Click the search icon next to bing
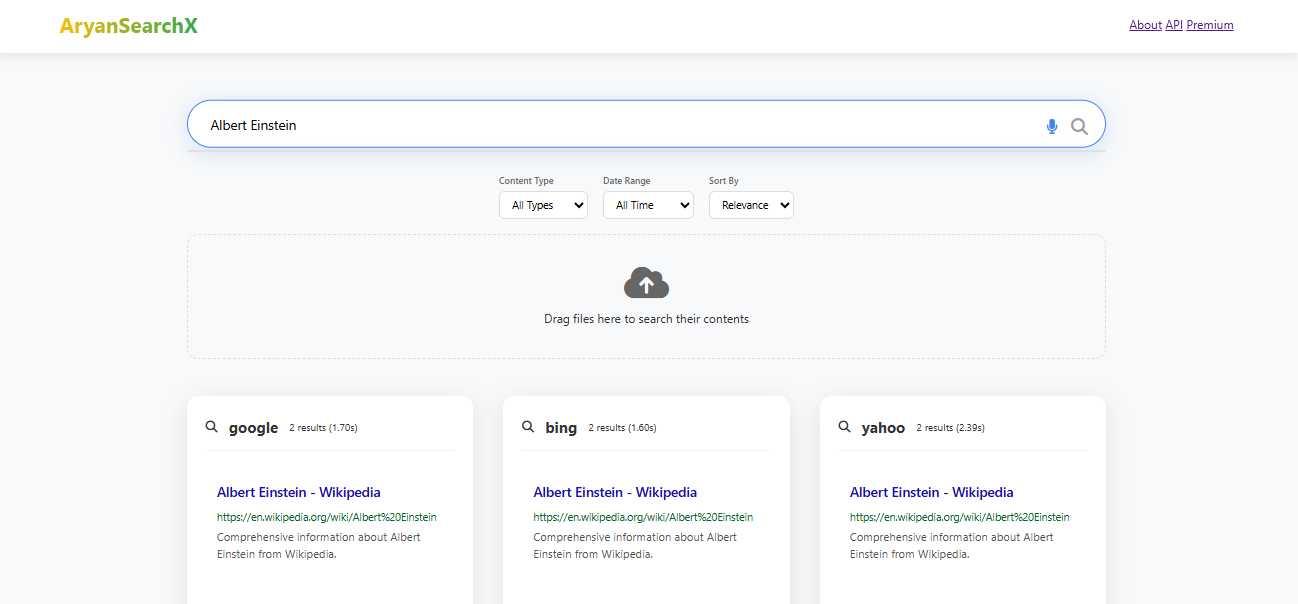The image size is (1298, 604). point(528,426)
